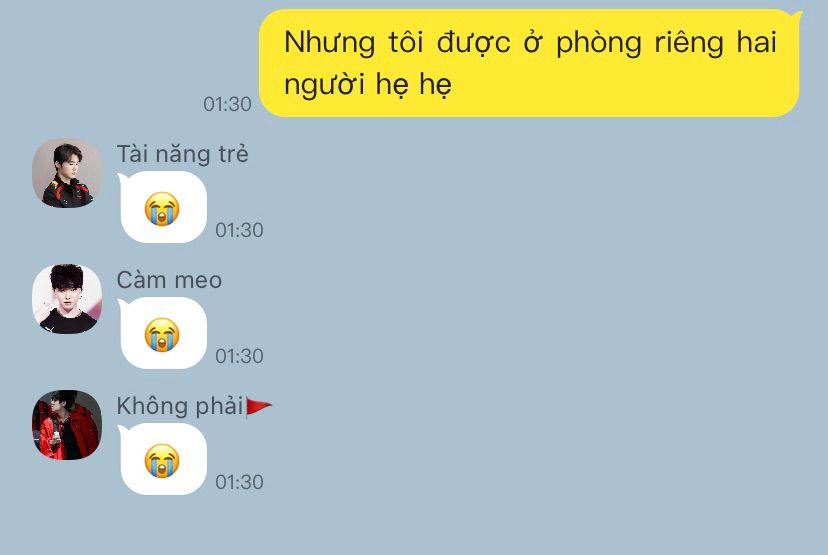
Task: Click the sender name Càm meo
Action: pos(169,280)
